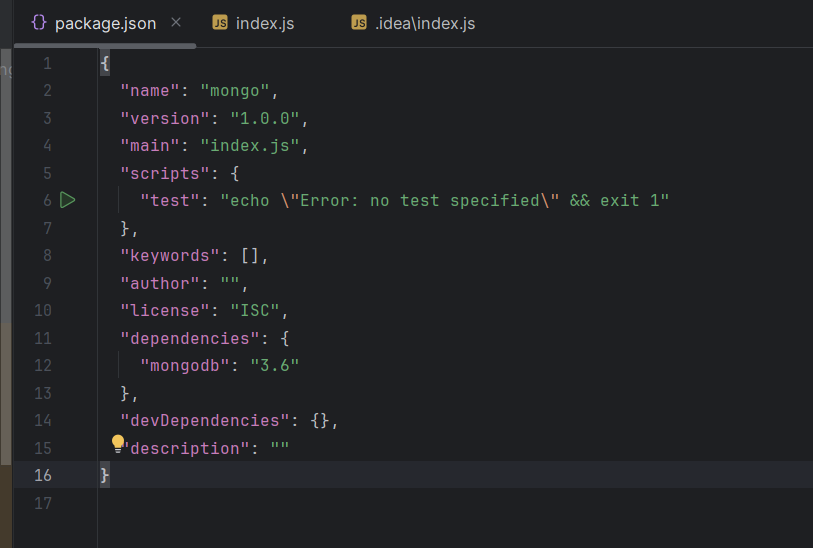Click the "mongo" value text

235,91
